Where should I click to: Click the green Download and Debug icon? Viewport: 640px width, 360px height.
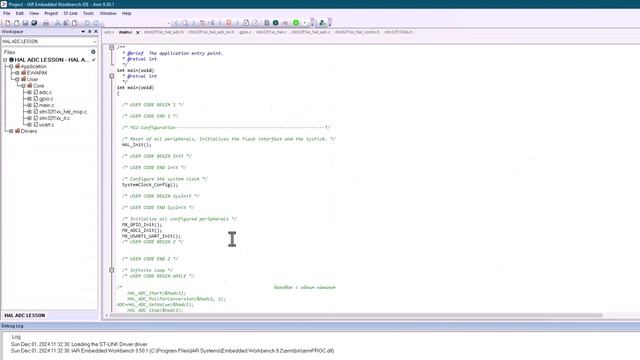pos(296,23)
